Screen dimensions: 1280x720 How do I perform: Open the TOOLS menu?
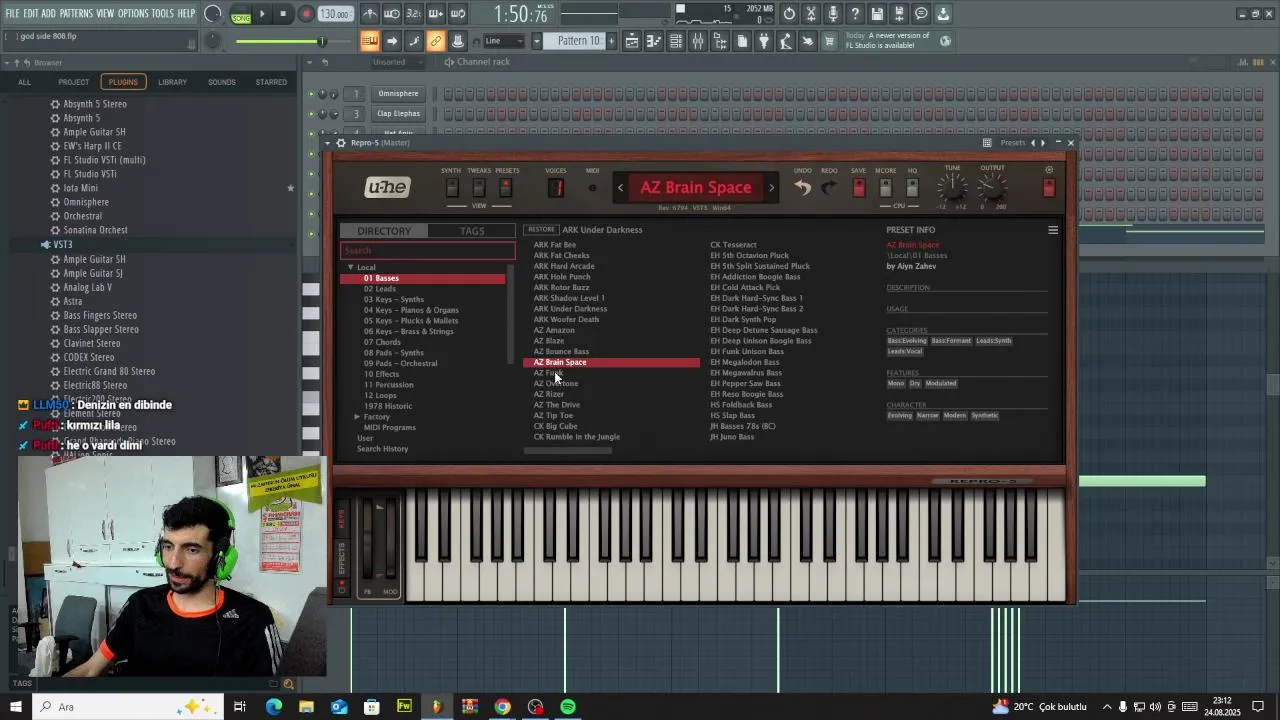click(162, 13)
